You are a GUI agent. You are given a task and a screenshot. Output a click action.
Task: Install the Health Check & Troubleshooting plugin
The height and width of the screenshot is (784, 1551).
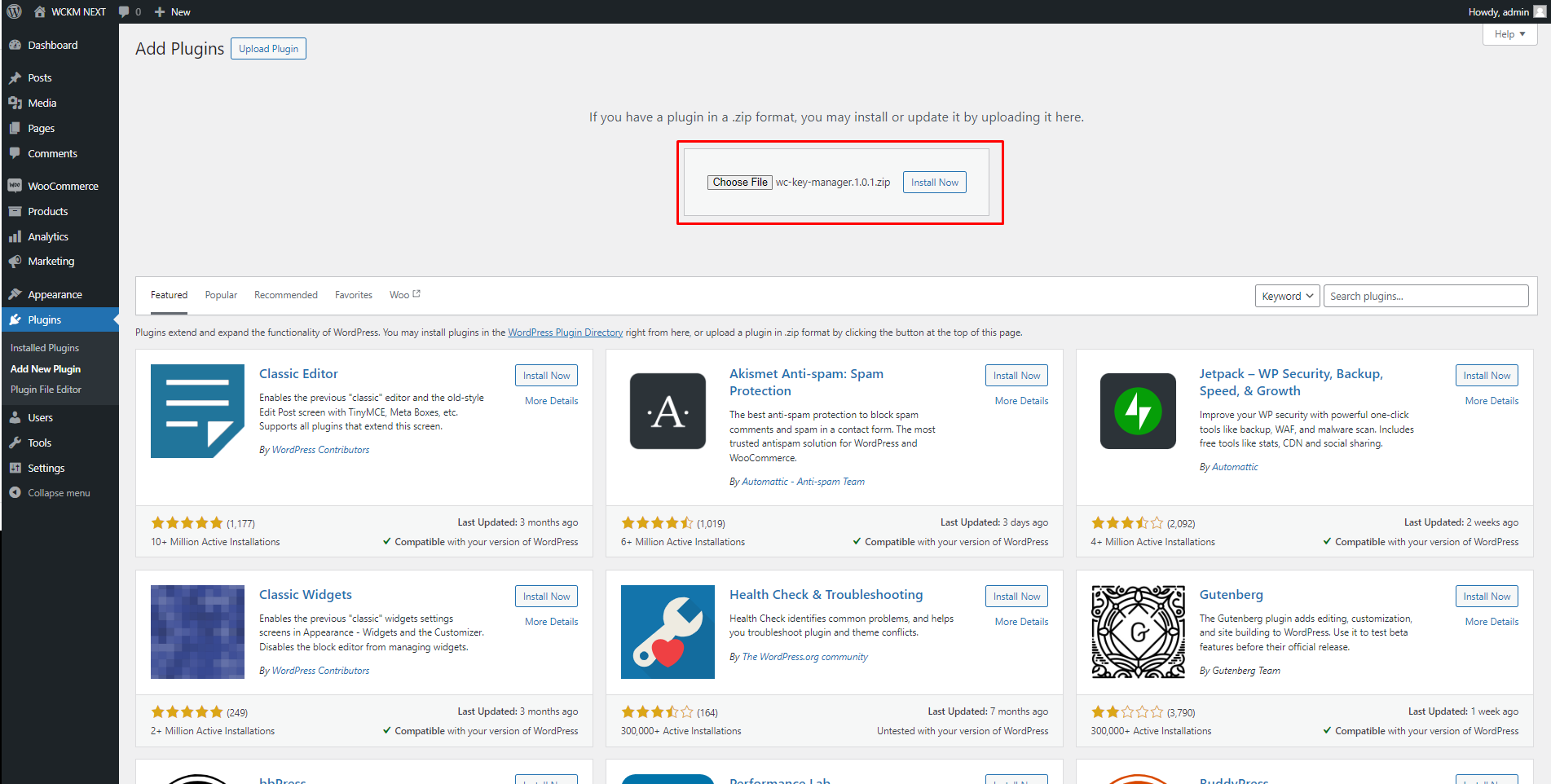(x=1016, y=597)
